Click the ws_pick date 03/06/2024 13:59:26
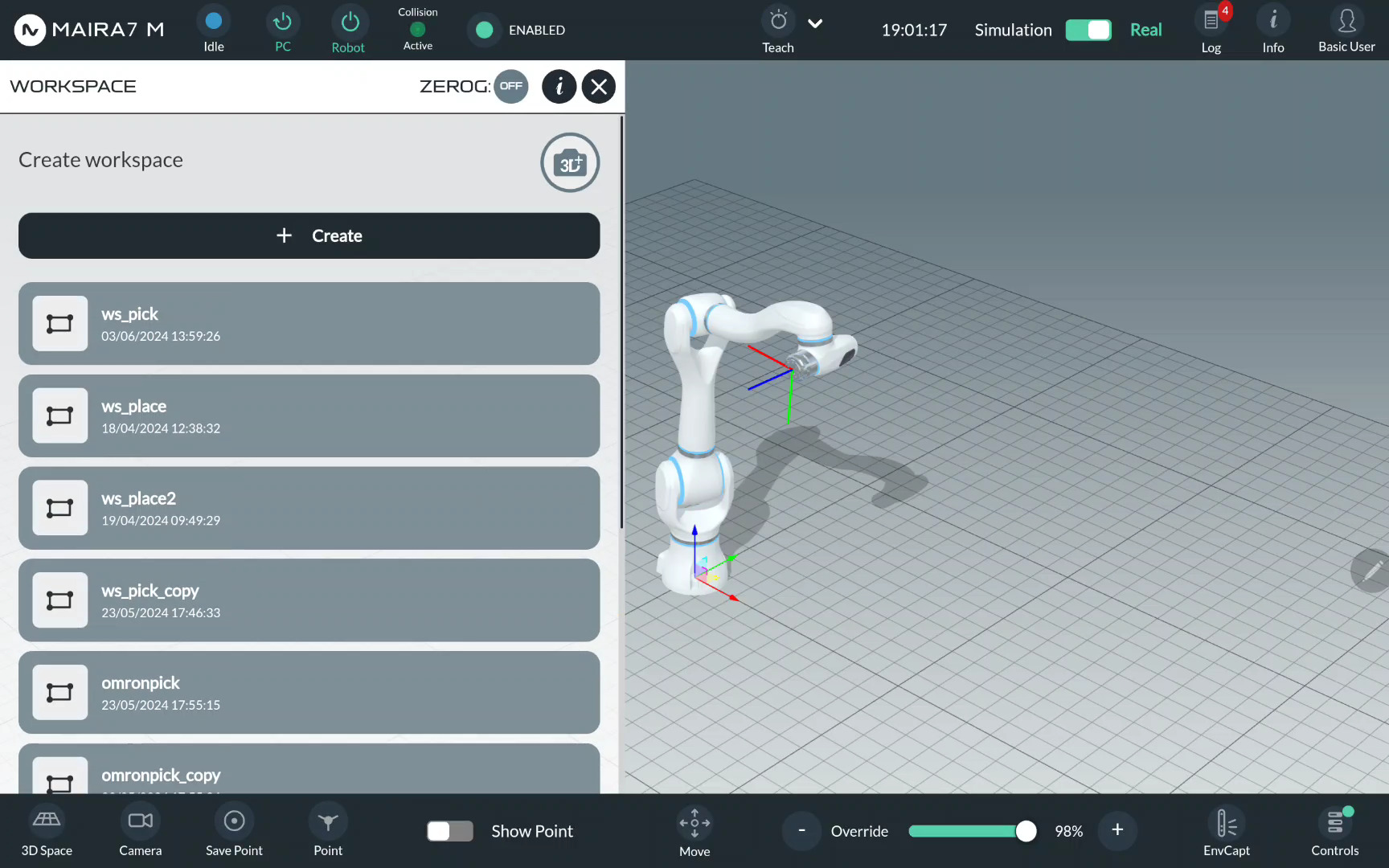The height and width of the screenshot is (868, 1389). point(161,336)
